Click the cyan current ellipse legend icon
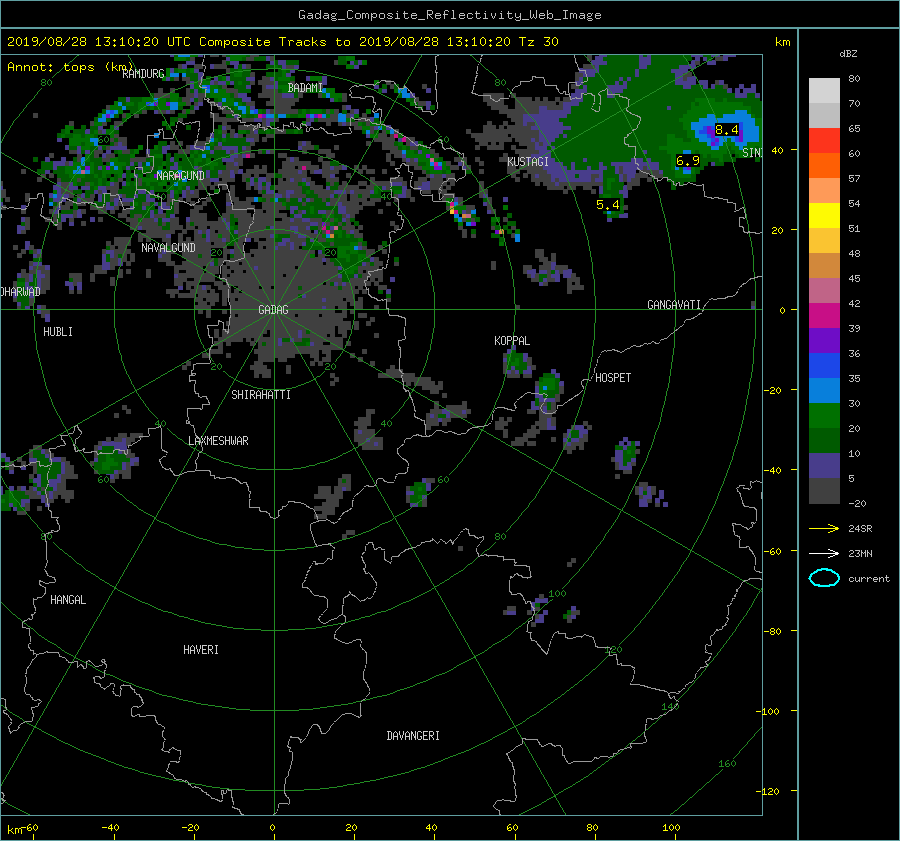 (824, 578)
